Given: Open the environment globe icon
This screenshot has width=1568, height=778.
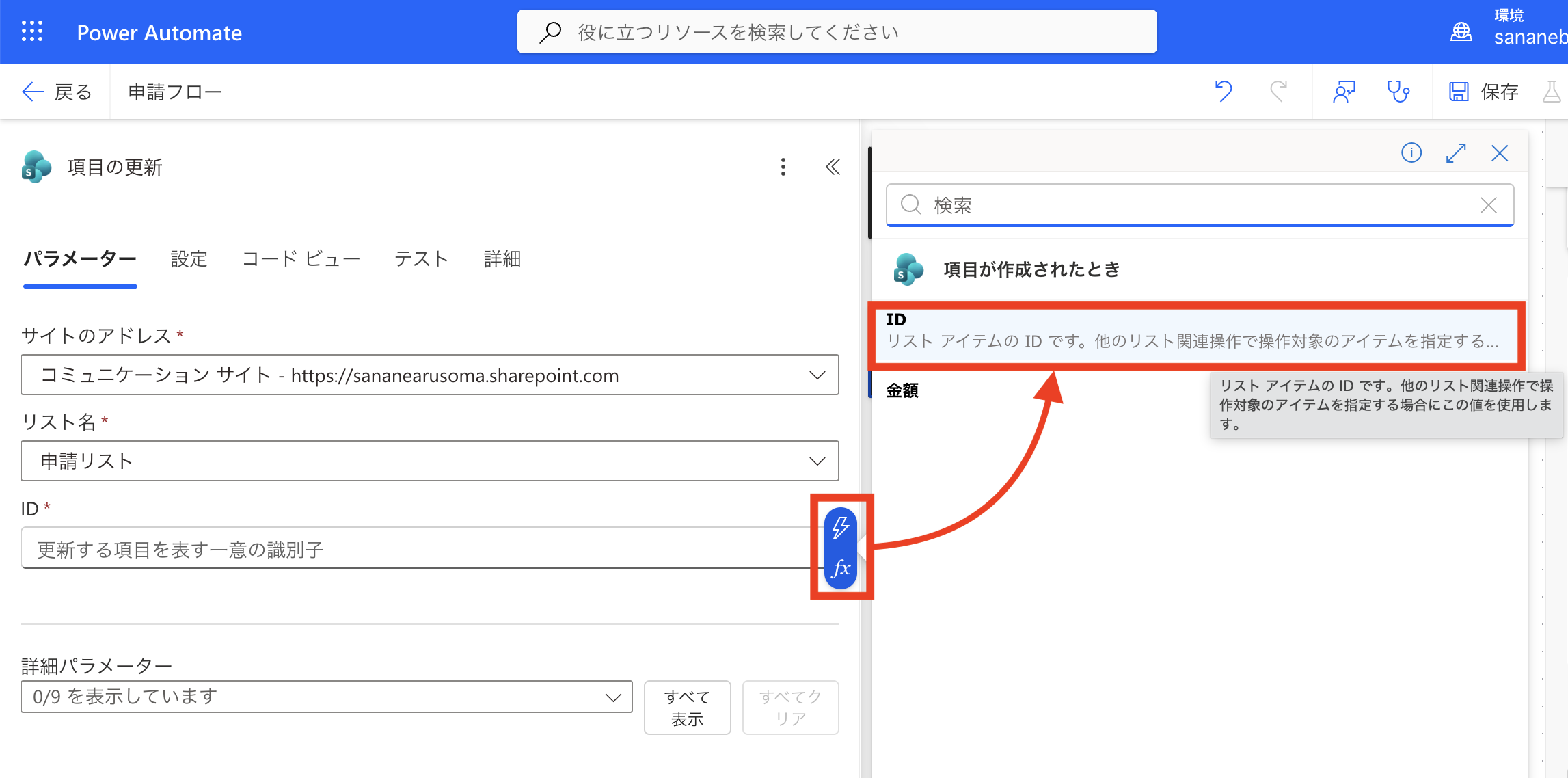Looking at the screenshot, I should tap(1461, 31).
